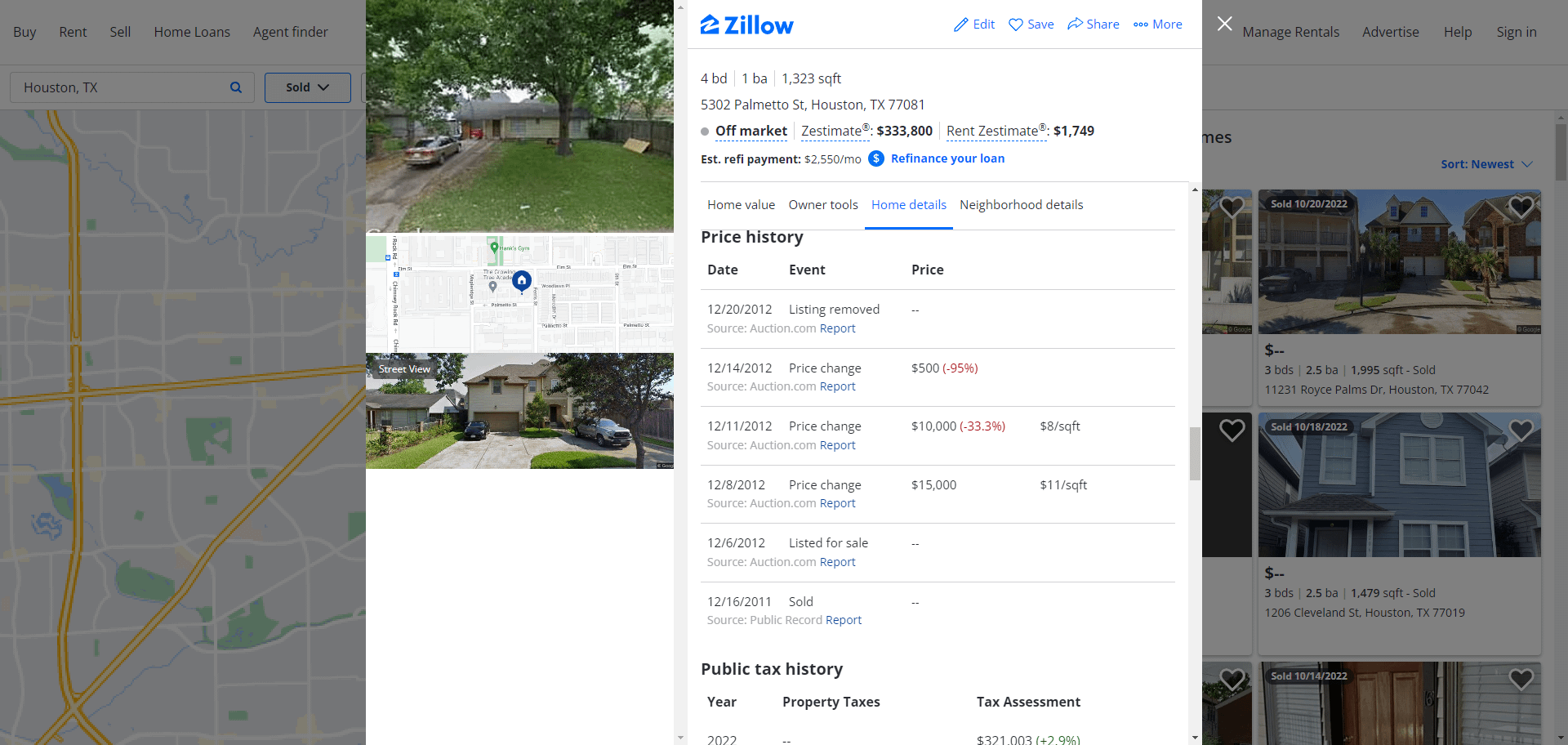Favorite the 1206 Cleveland St listing

(1521, 430)
